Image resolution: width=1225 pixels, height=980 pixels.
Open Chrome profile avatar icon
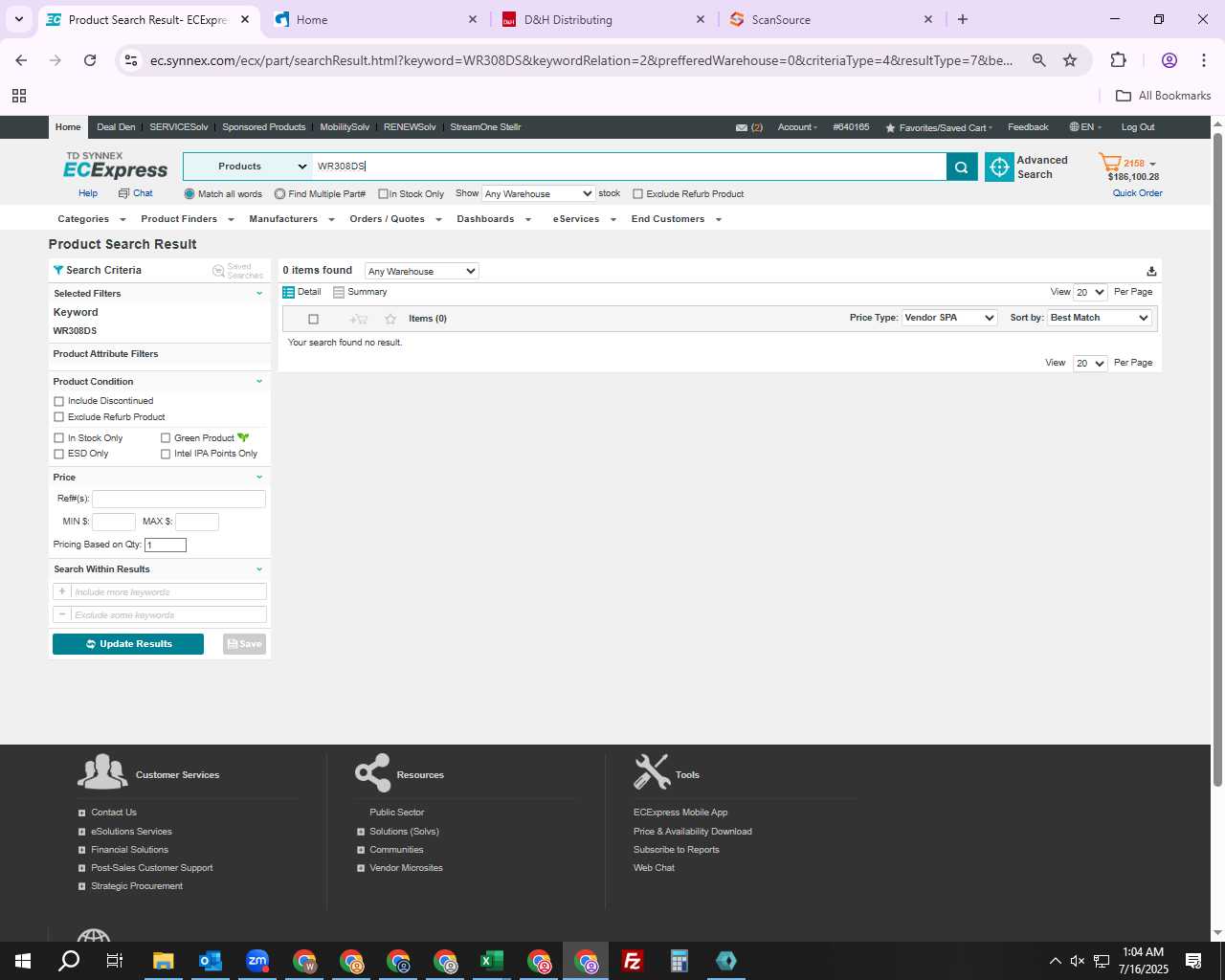(x=1169, y=60)
